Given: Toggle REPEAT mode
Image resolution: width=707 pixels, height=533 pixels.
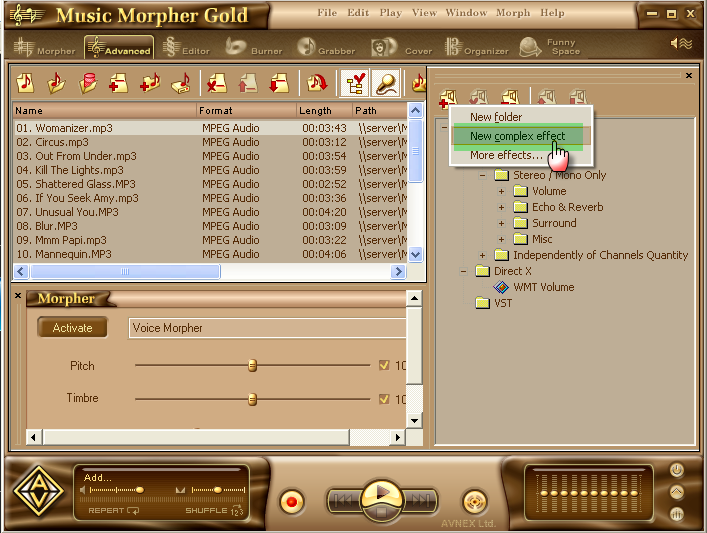Looking at the screenshot, I should click(x=114, y=510).
